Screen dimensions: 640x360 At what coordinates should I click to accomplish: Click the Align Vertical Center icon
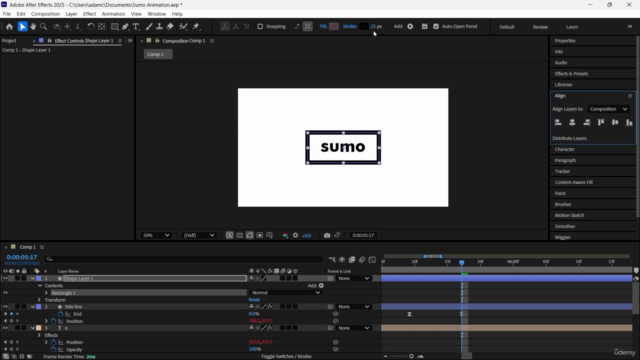(x=615, y=122)
